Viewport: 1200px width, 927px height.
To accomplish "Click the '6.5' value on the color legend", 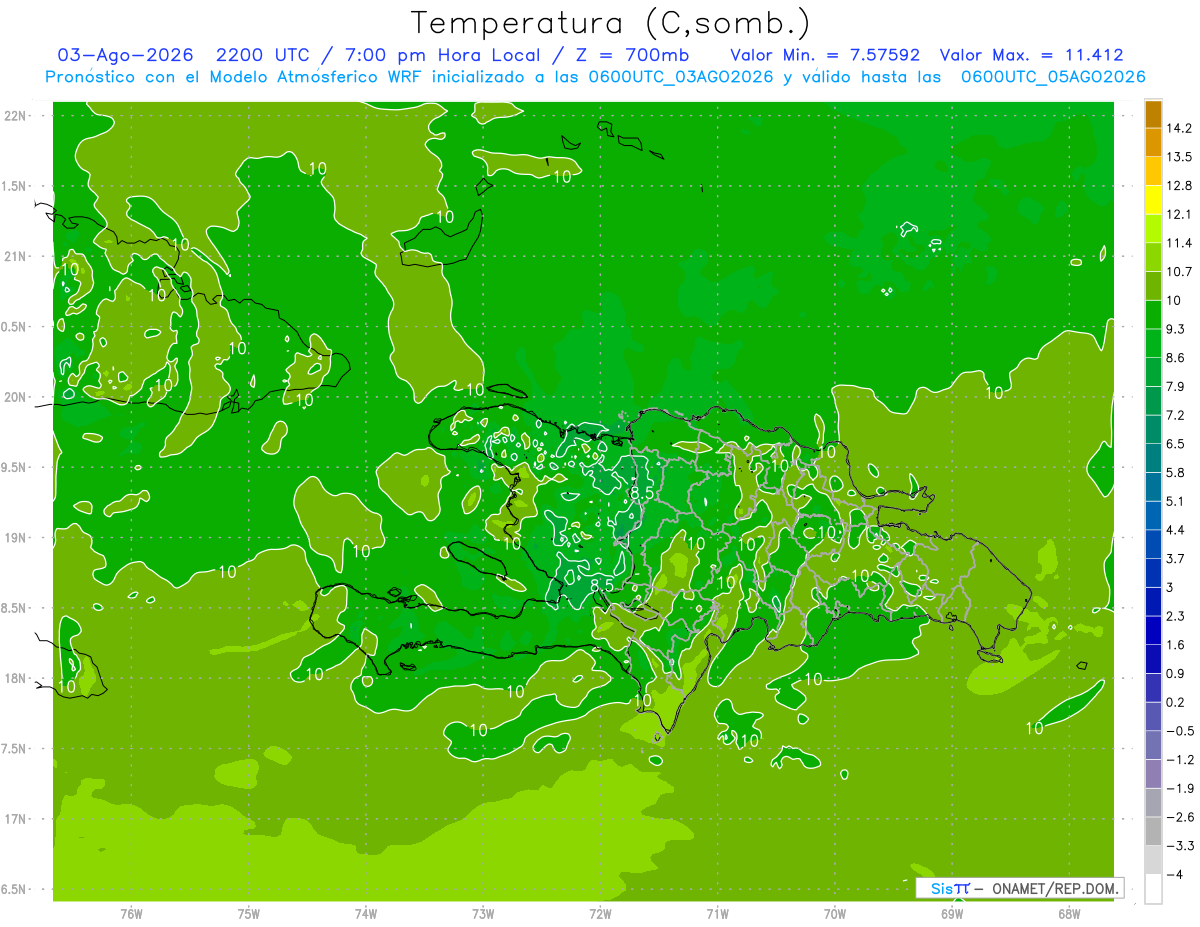I will [x=1175, y=444].
